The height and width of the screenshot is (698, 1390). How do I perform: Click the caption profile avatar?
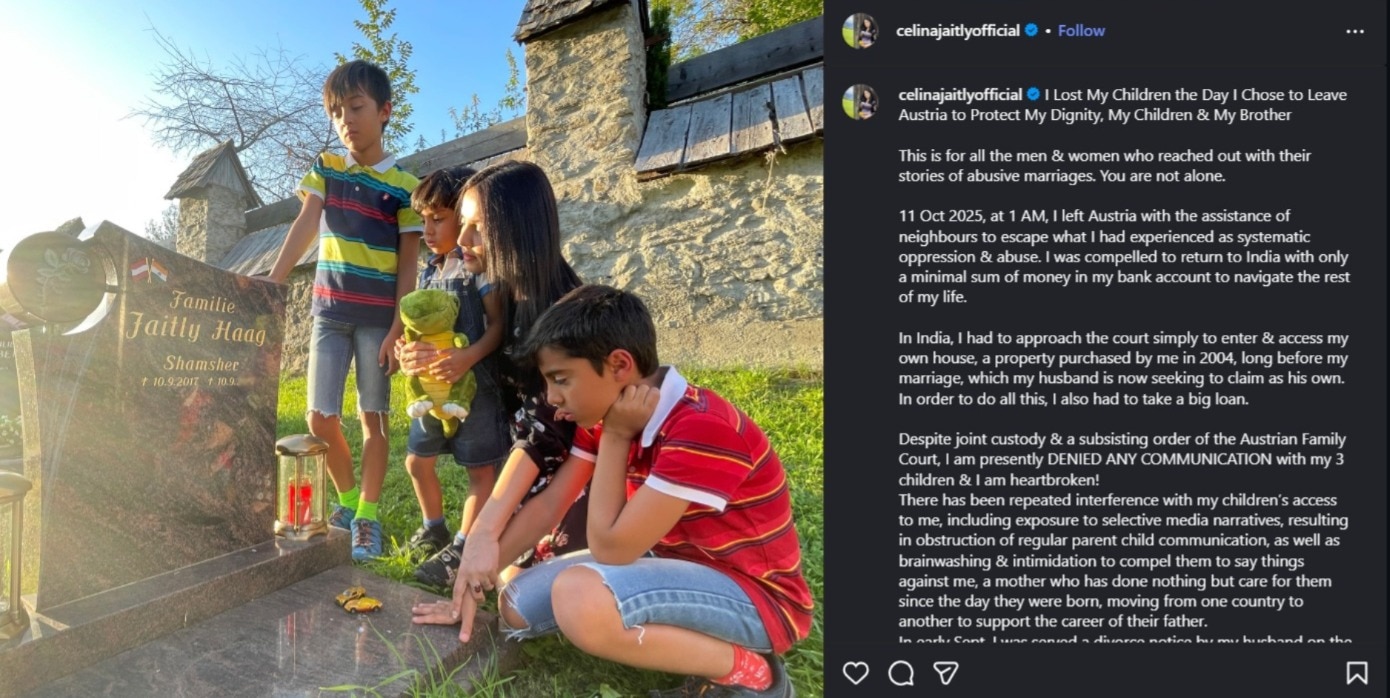pyautogui.click(x=859, y=101)
